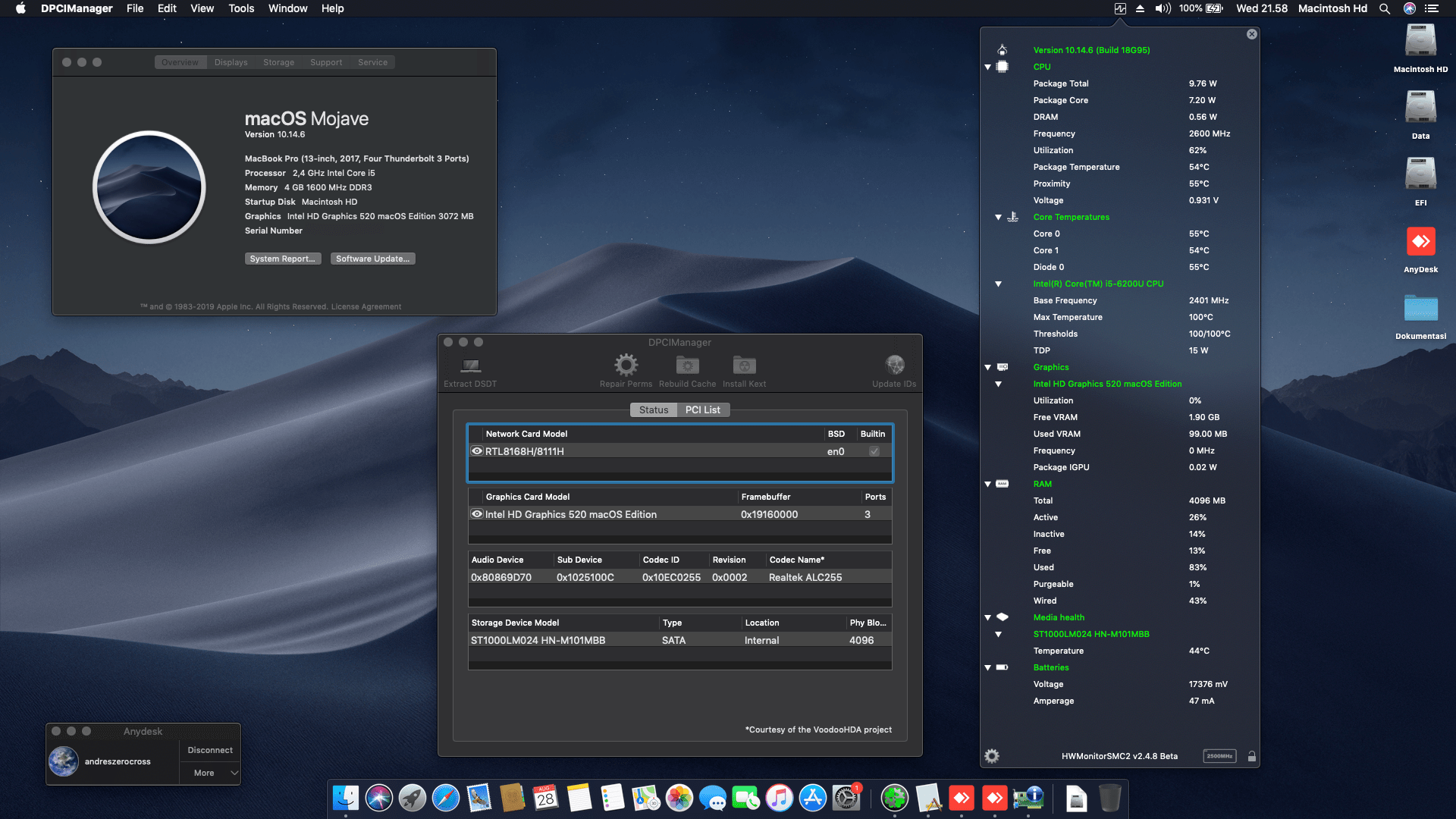Click Rebuild Cache folder icon
The image size is (1456, 819).
pos(687,365)
